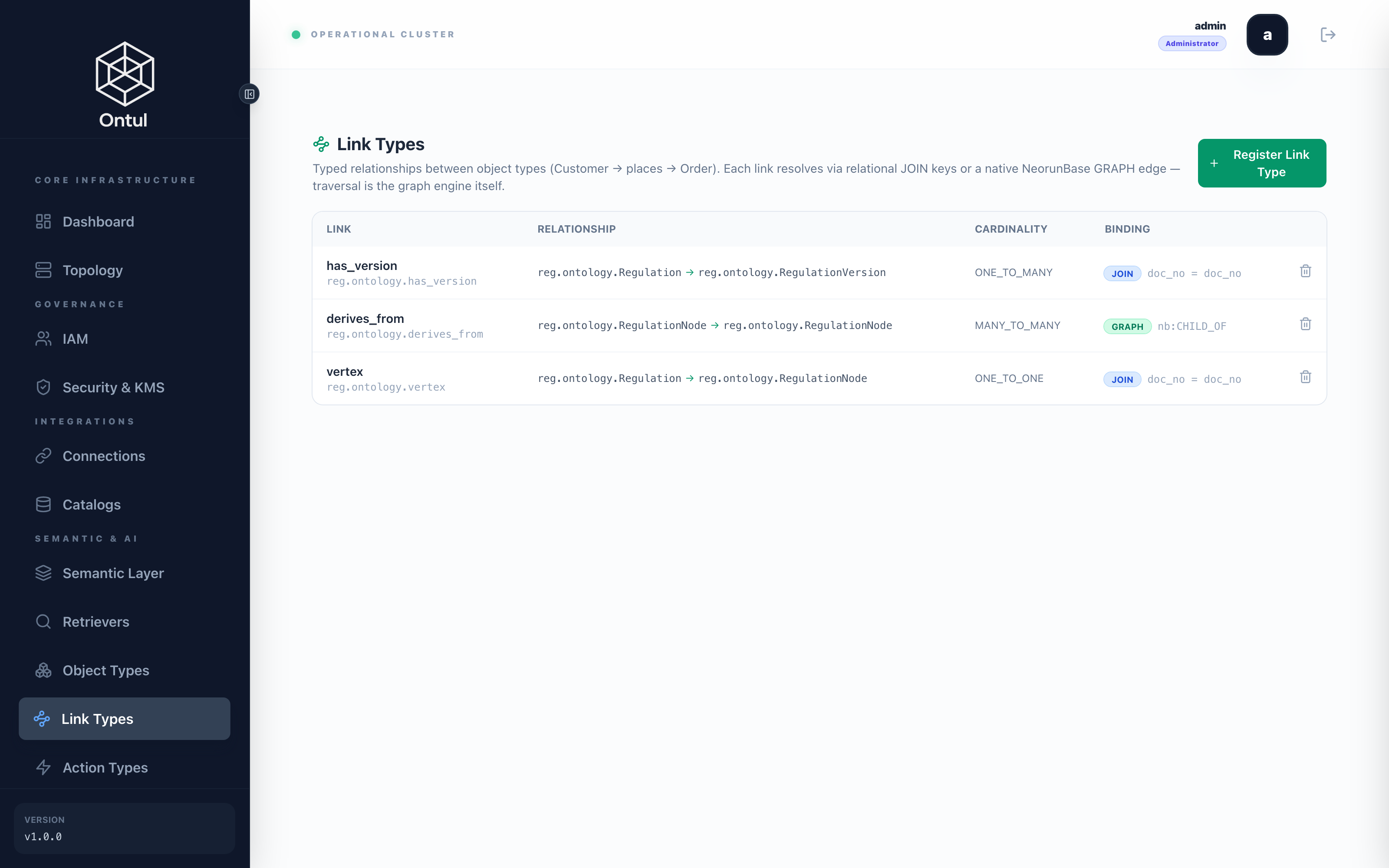Click the JOIN badge in has_version row
This screenshot has height=868, width=1389.
[x=1122, y=273]
